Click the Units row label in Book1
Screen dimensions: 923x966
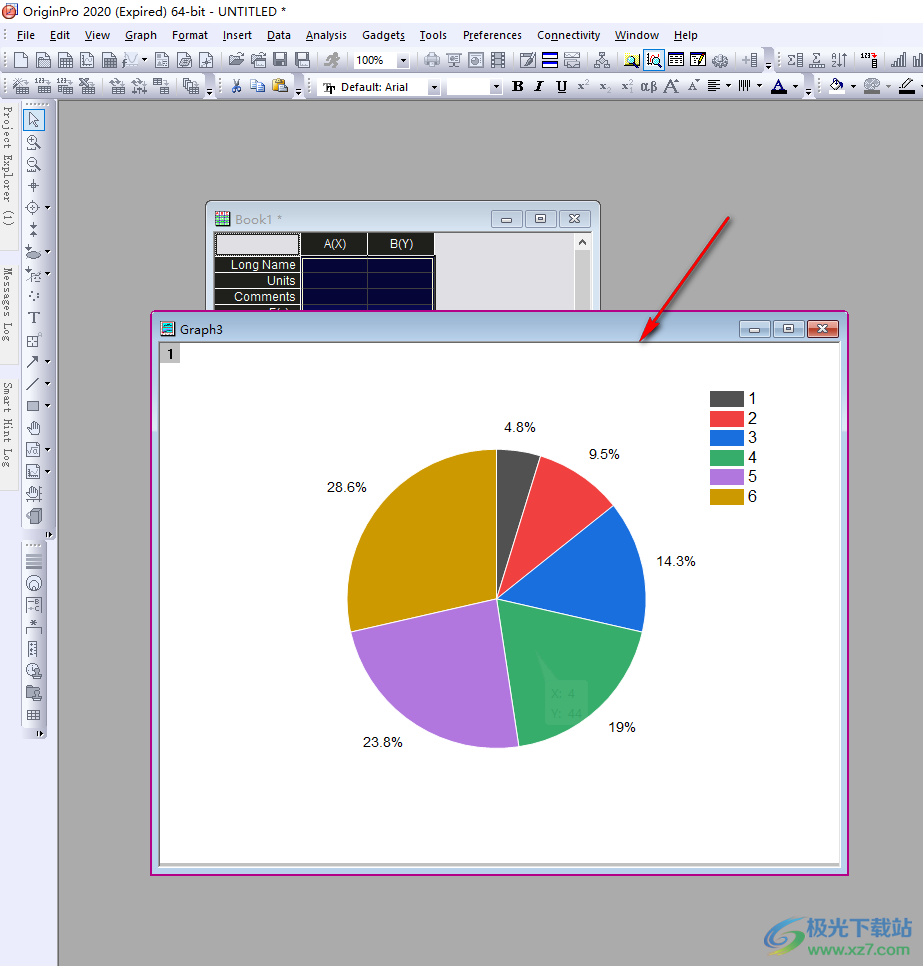[258, 280]
